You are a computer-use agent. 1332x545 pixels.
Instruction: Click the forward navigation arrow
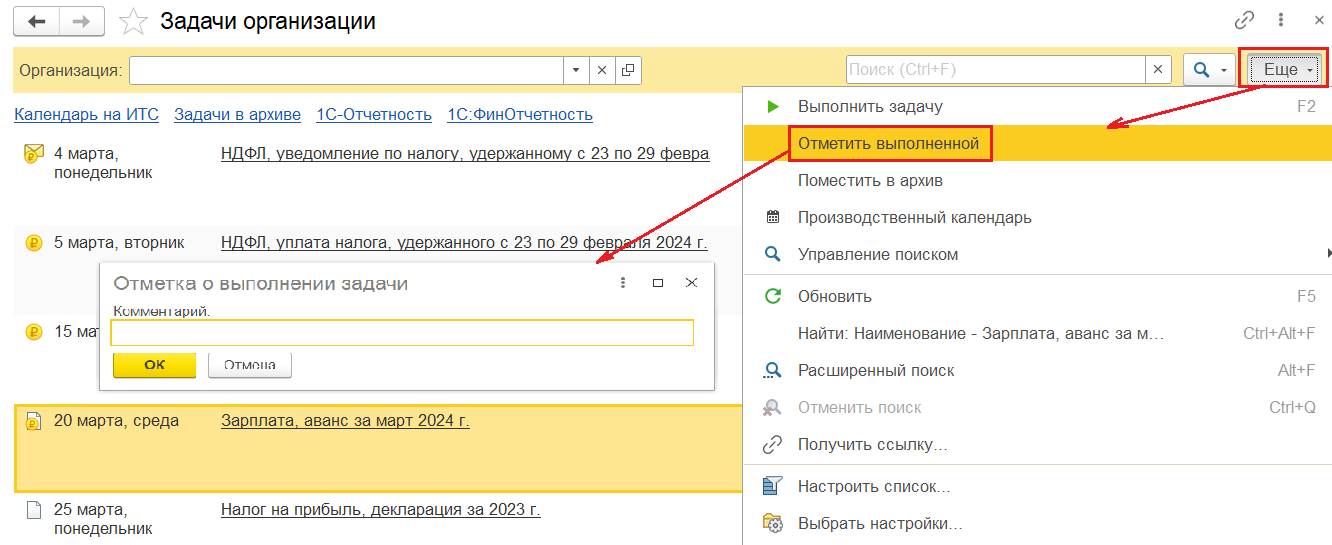coord(83,21)
